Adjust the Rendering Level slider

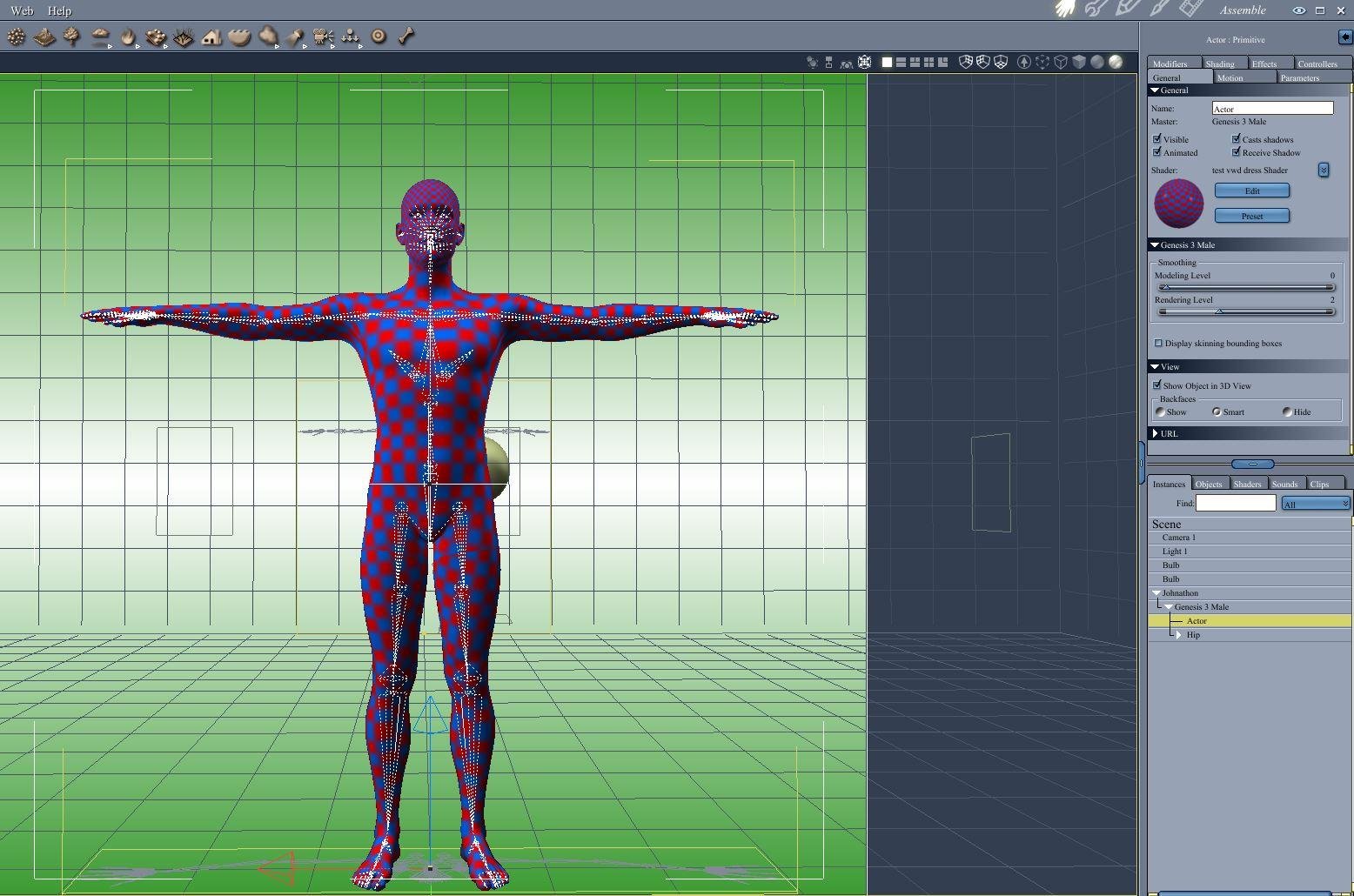click(x=1246, y=311)
